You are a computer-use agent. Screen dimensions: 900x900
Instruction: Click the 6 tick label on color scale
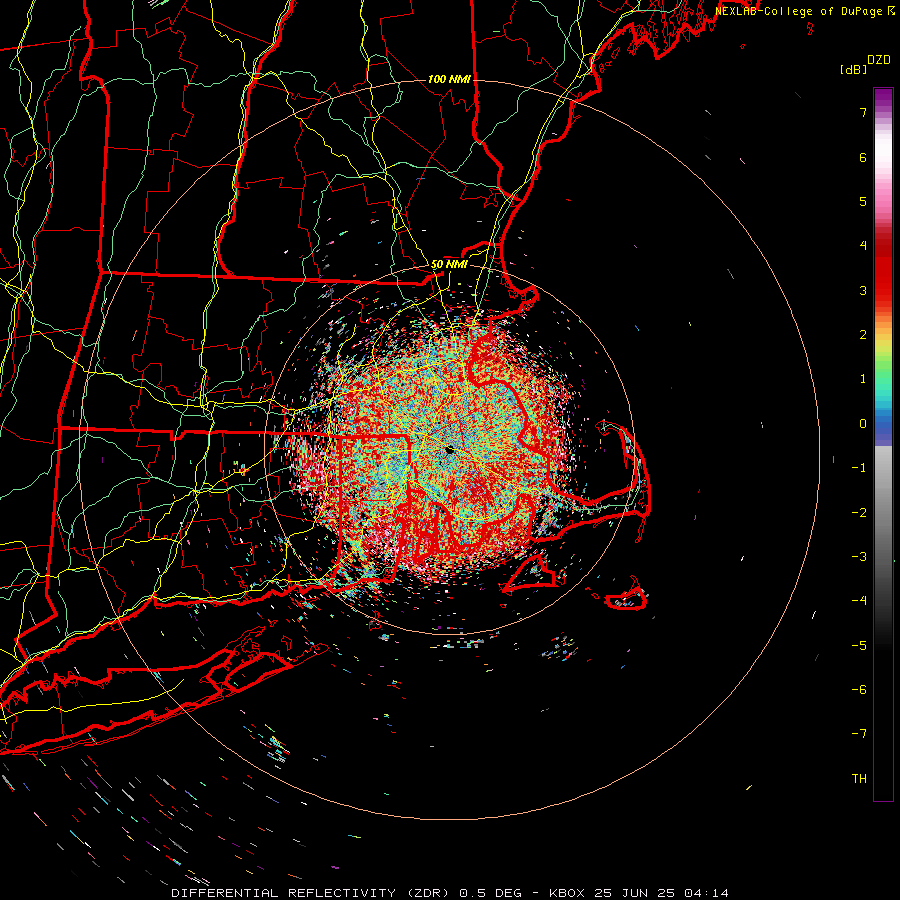click(863, 157)
